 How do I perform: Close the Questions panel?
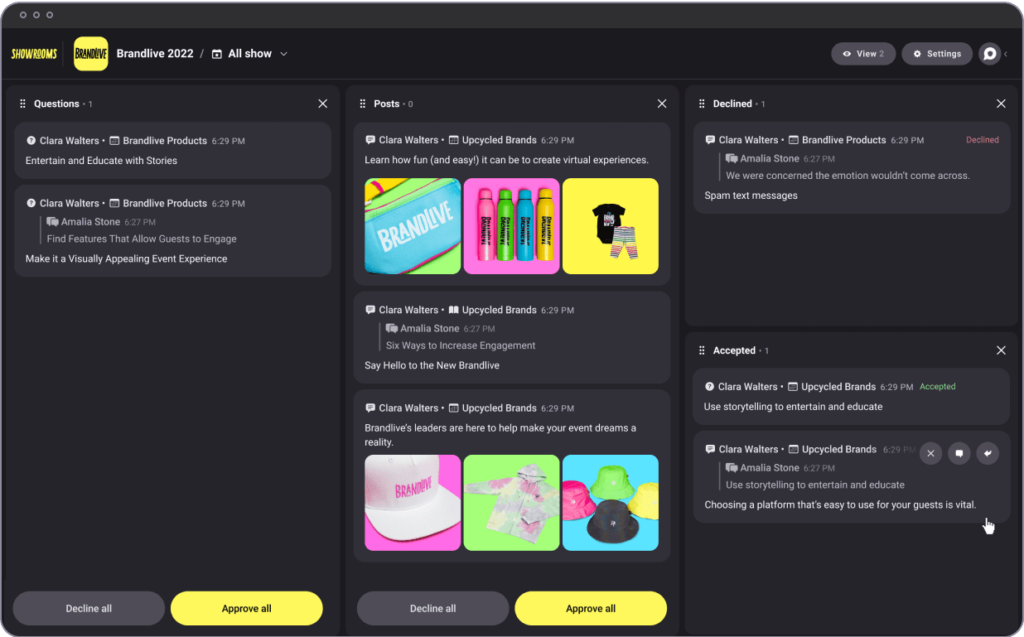pyautogui.click(x=323, y=104)
